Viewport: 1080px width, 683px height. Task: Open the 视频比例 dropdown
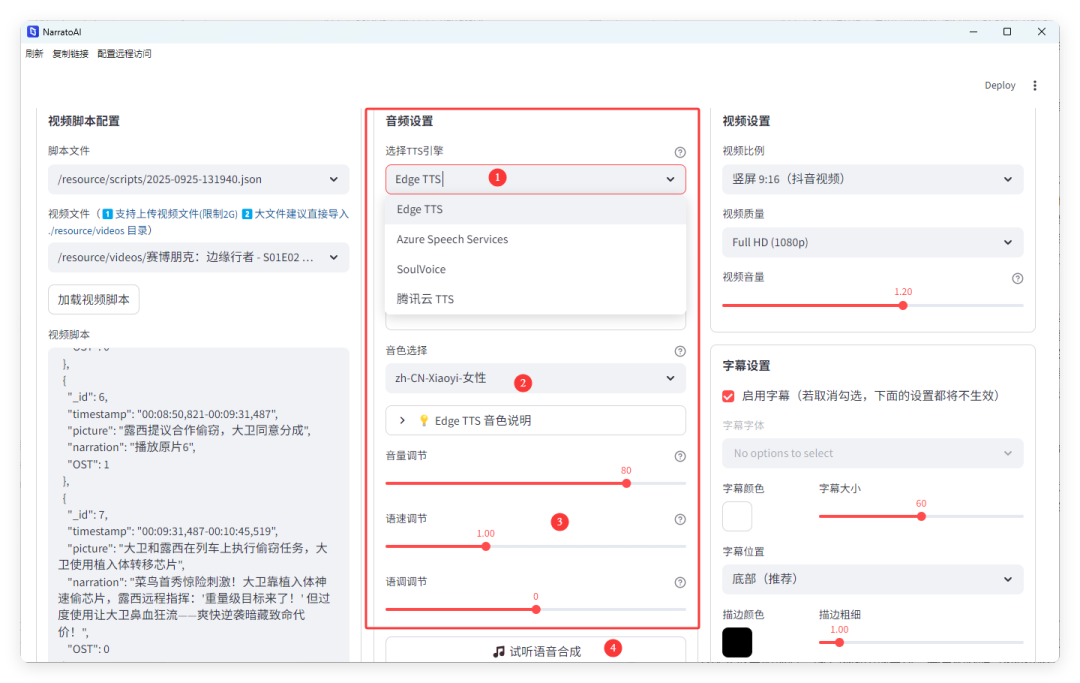pyautogui.click(x=872, y=179)
